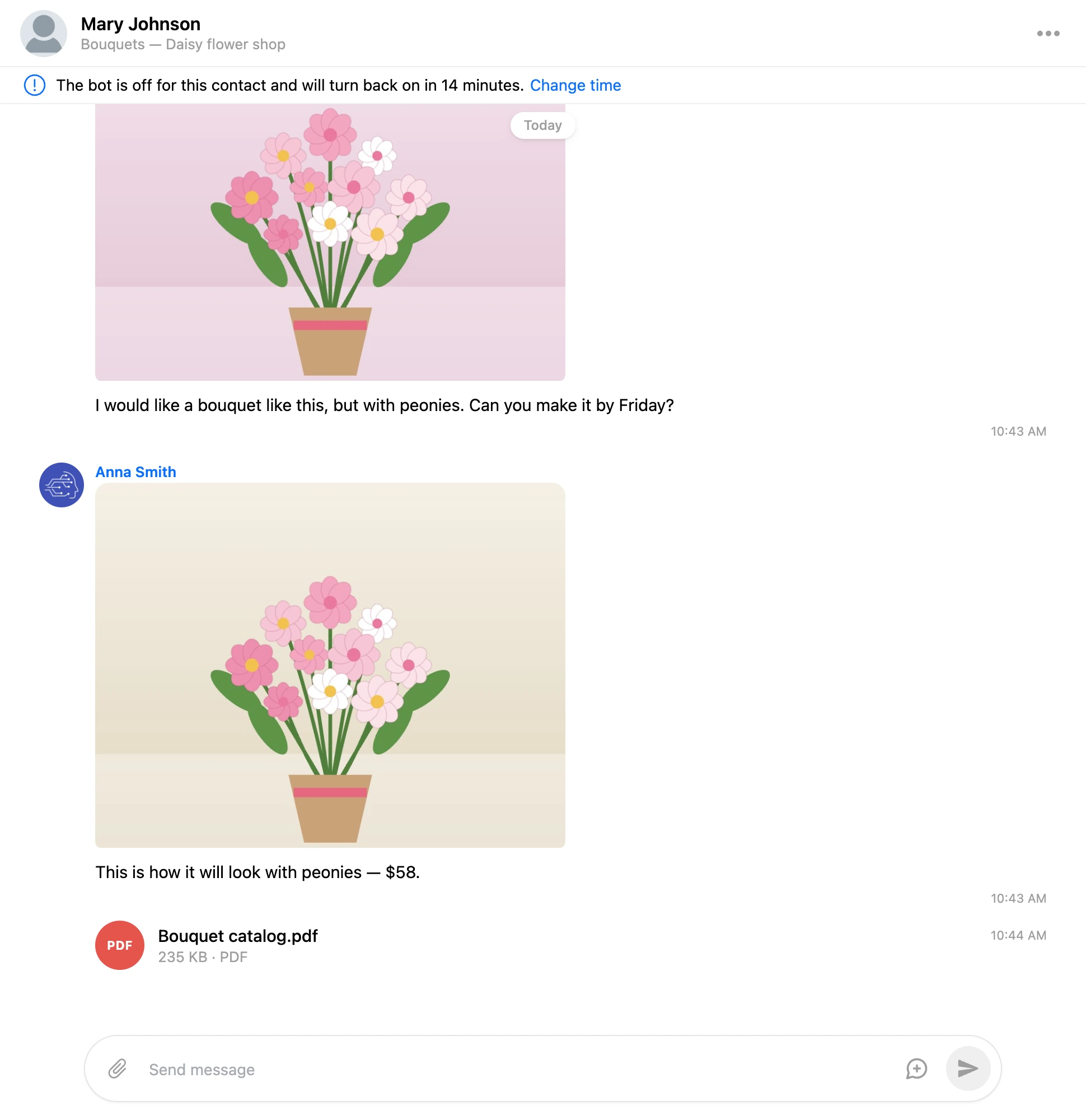Click Mary Johnson's profile avatar
This screenshot has width=1086, height=1120.
pos(44,33)
